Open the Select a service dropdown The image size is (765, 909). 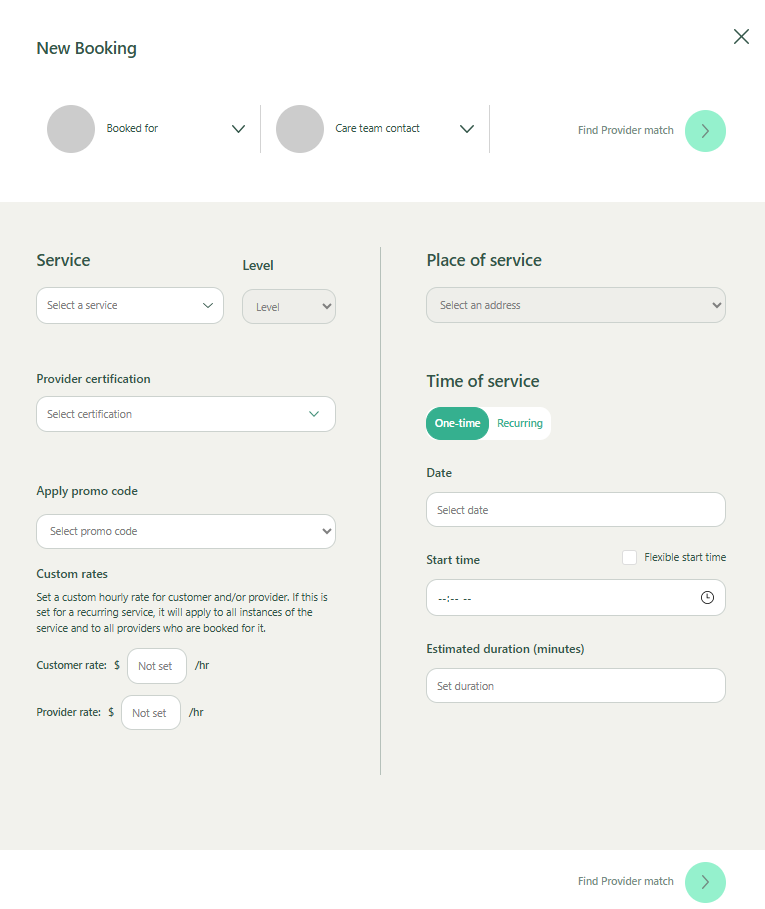(x=130, y=306)
